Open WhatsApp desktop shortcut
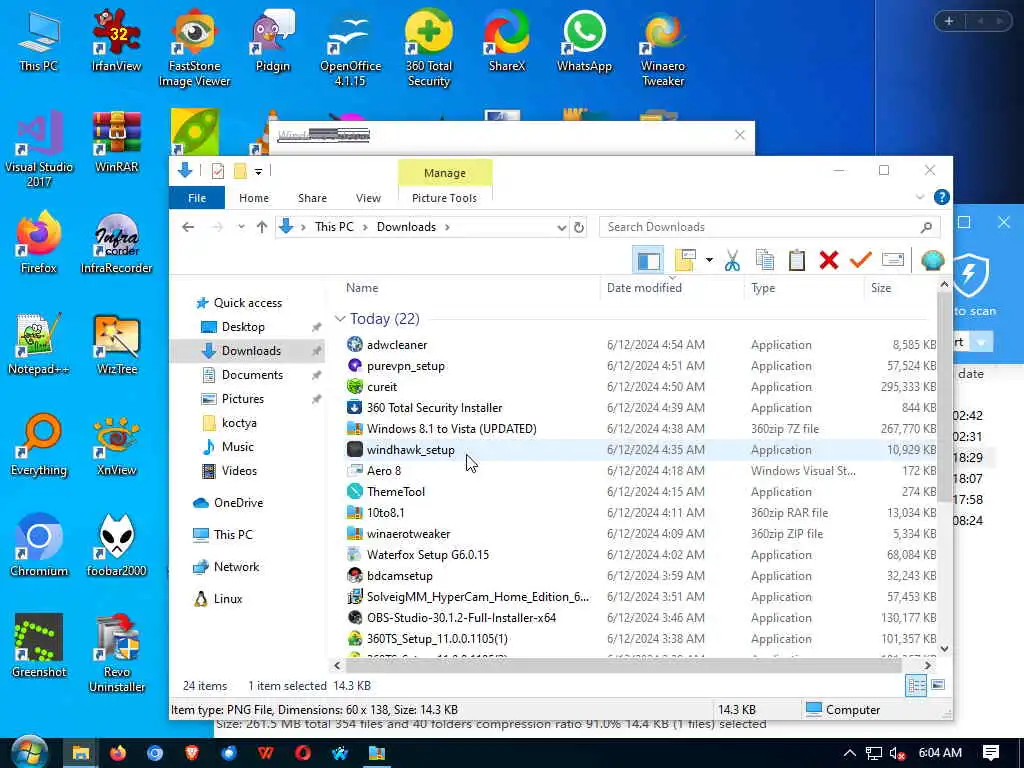The image size is (1024, 768). click(x=584, y=41)
